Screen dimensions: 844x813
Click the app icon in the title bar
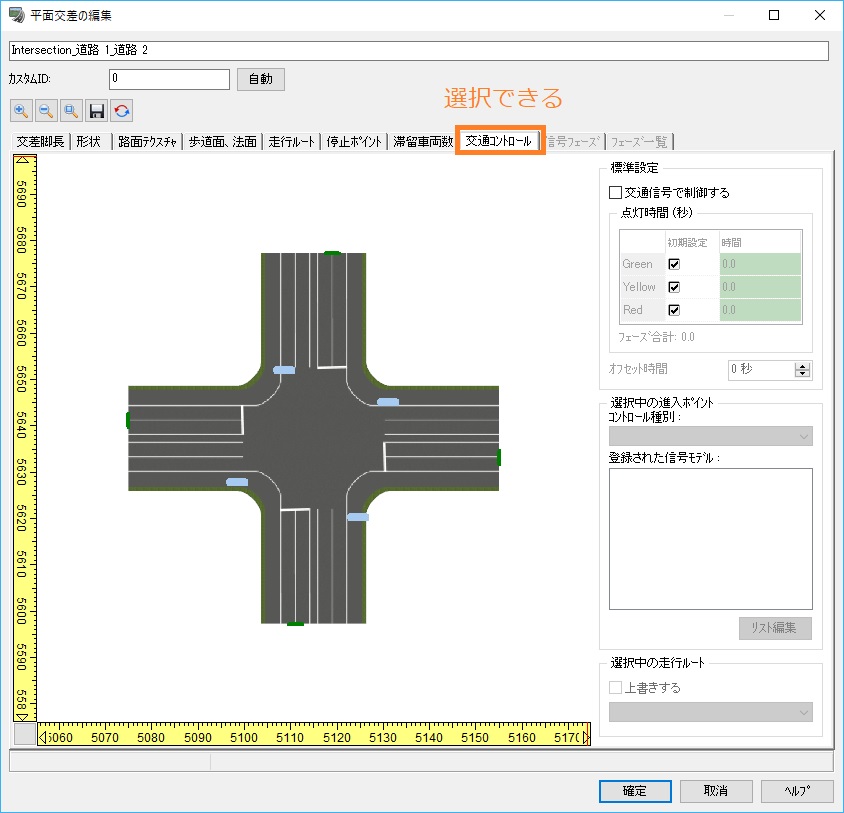click(x=15, y=15)
